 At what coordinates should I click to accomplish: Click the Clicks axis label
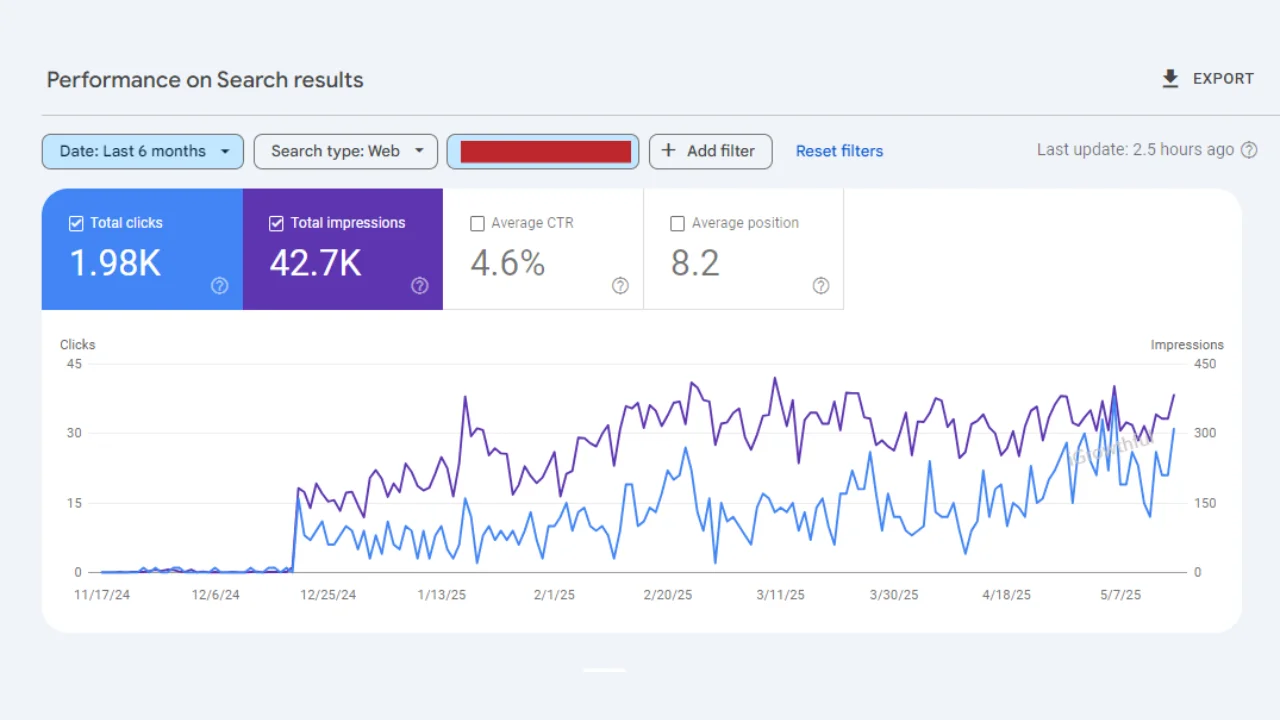click(x=77, y=344)
